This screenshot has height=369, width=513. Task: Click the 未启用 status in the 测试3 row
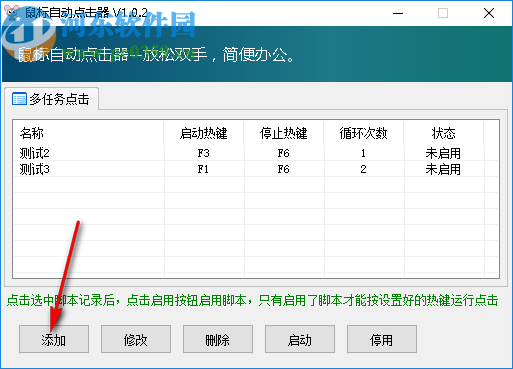tap(443, 169)
